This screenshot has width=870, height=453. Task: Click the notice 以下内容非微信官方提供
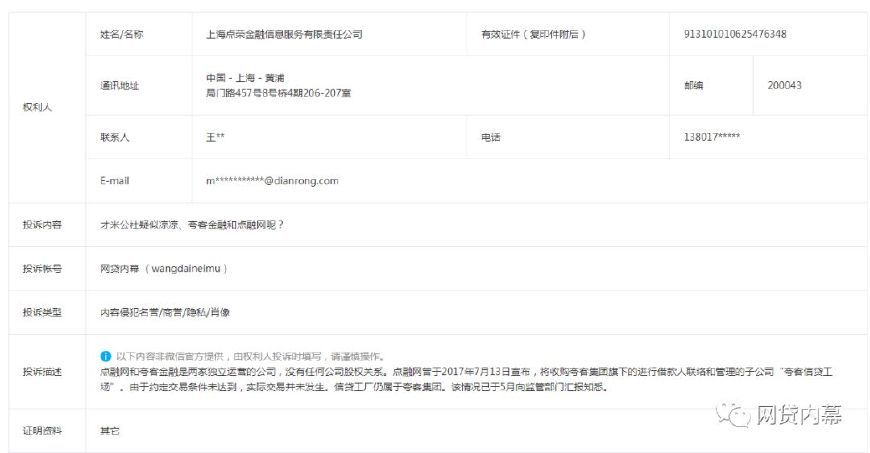[250, 356]
